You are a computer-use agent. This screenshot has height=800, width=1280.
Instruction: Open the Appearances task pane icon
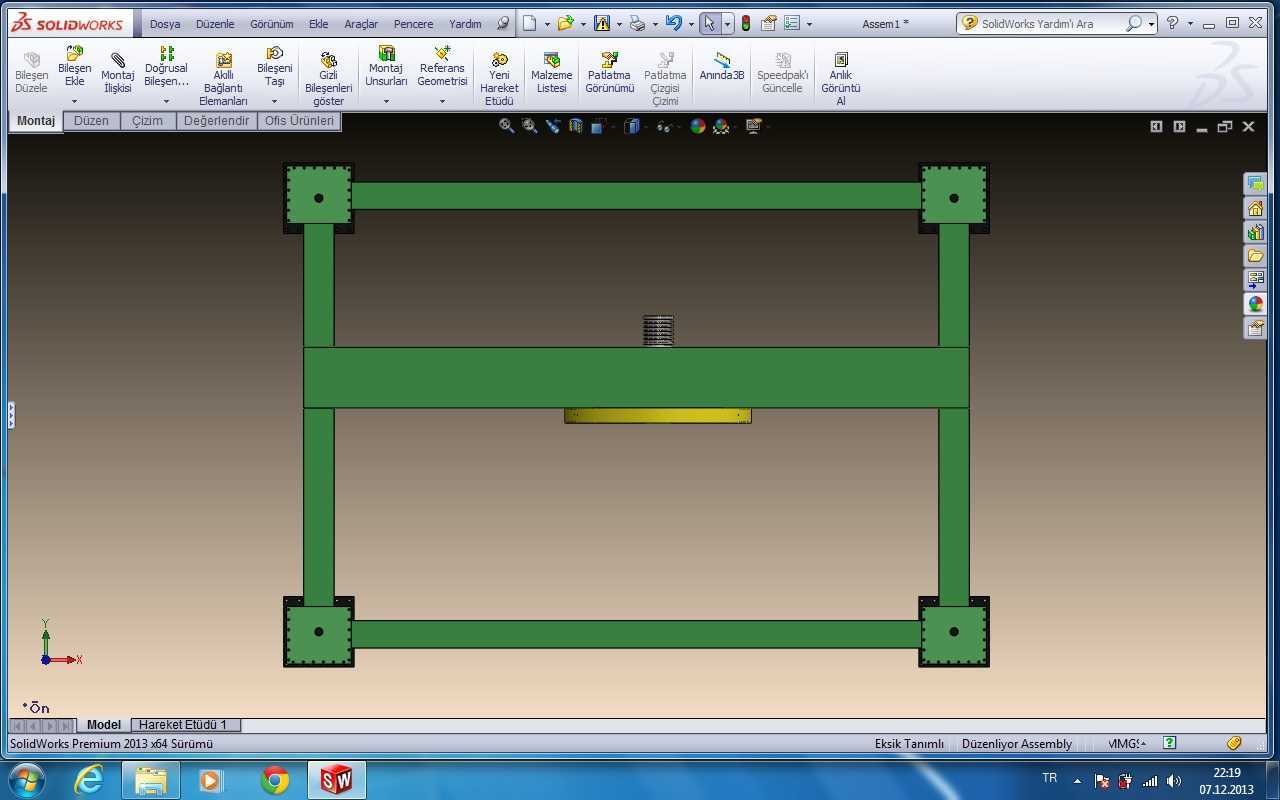click(x=1255, y=304)
